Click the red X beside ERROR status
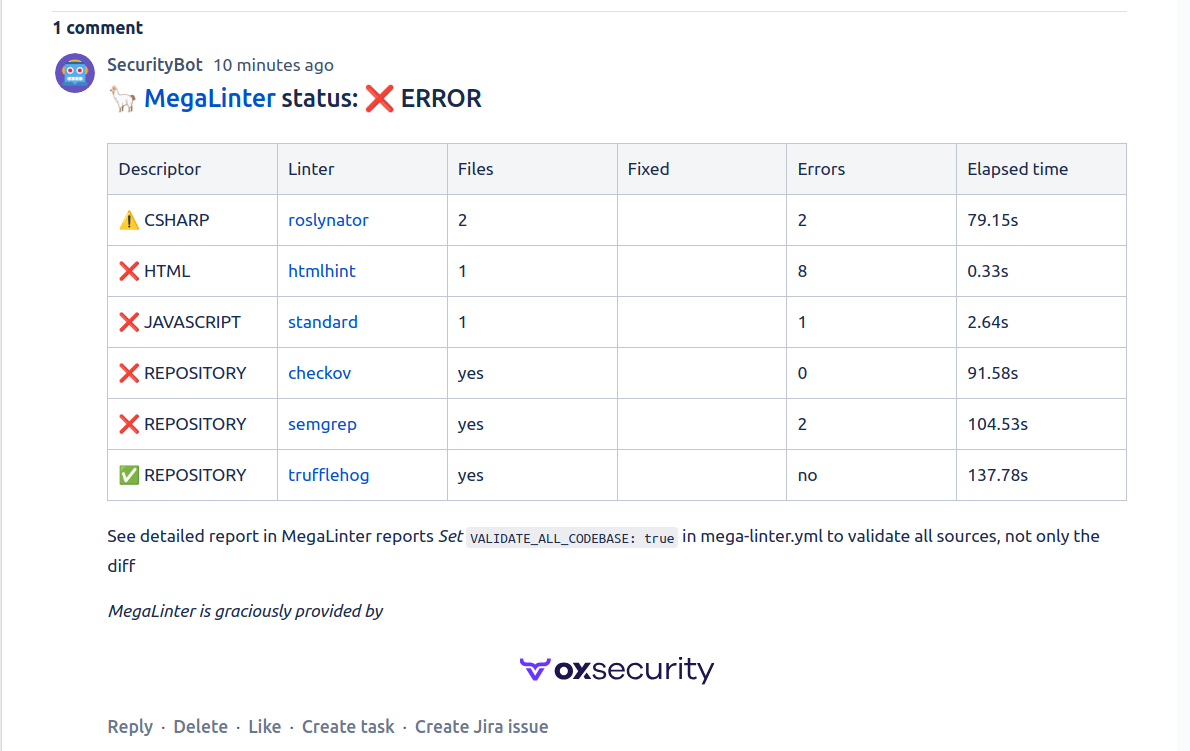The height and width of the screenshot is (751, 1190). coord(379,99)
